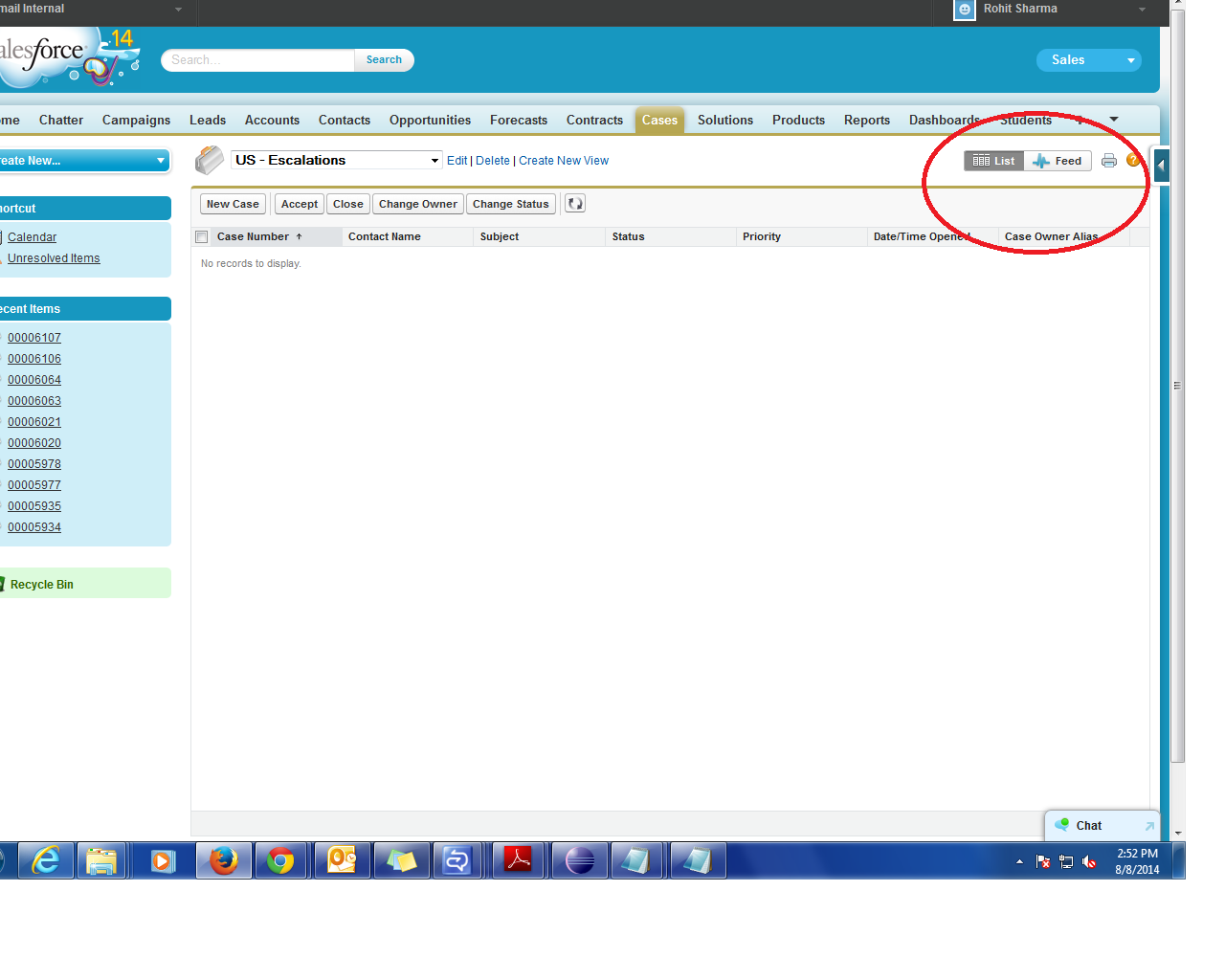Open the Sticky Notes taskbar icon
Screen dimensions: 1225x980
[x=401, y=861]
